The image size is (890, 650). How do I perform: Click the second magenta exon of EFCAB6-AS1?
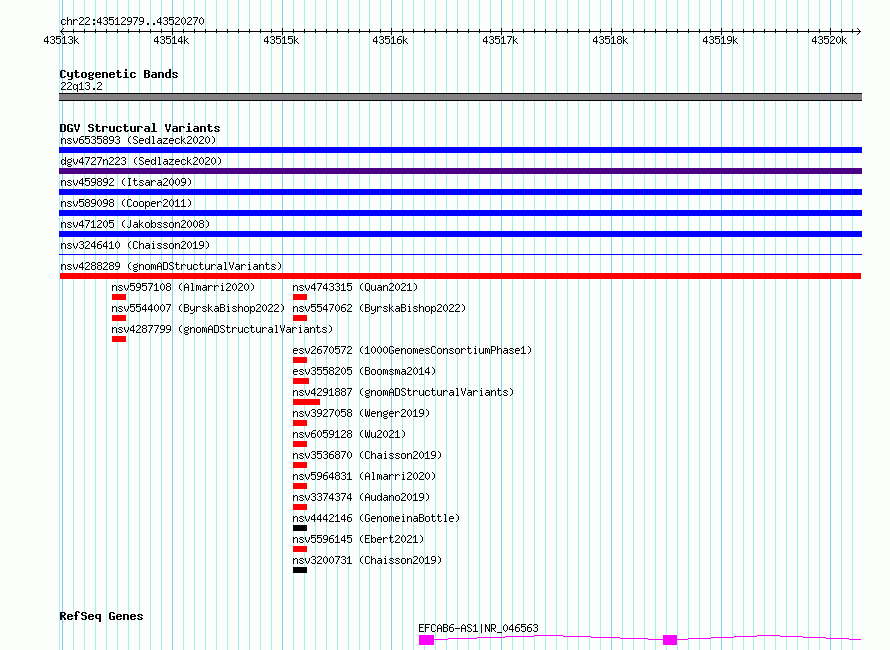click(670, 640)
